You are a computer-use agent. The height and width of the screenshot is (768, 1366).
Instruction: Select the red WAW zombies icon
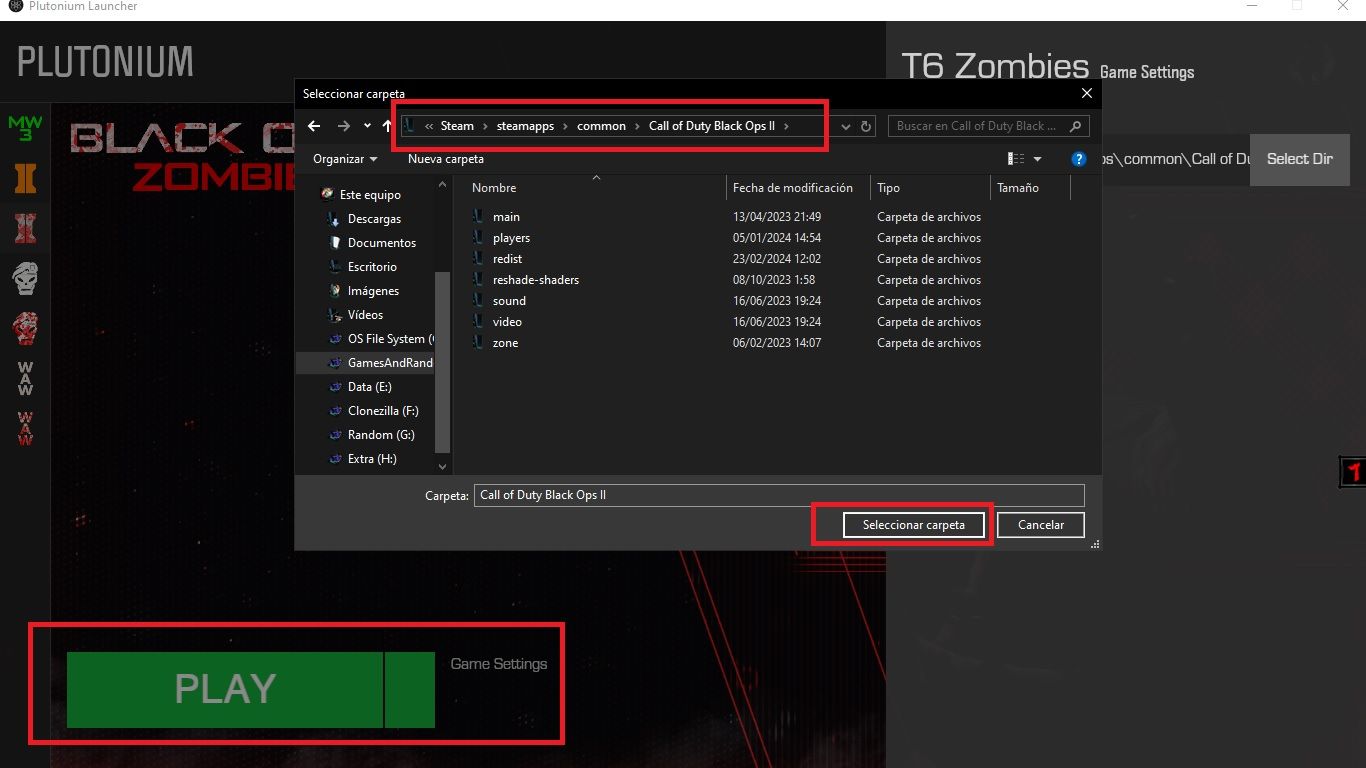[25, 428]
